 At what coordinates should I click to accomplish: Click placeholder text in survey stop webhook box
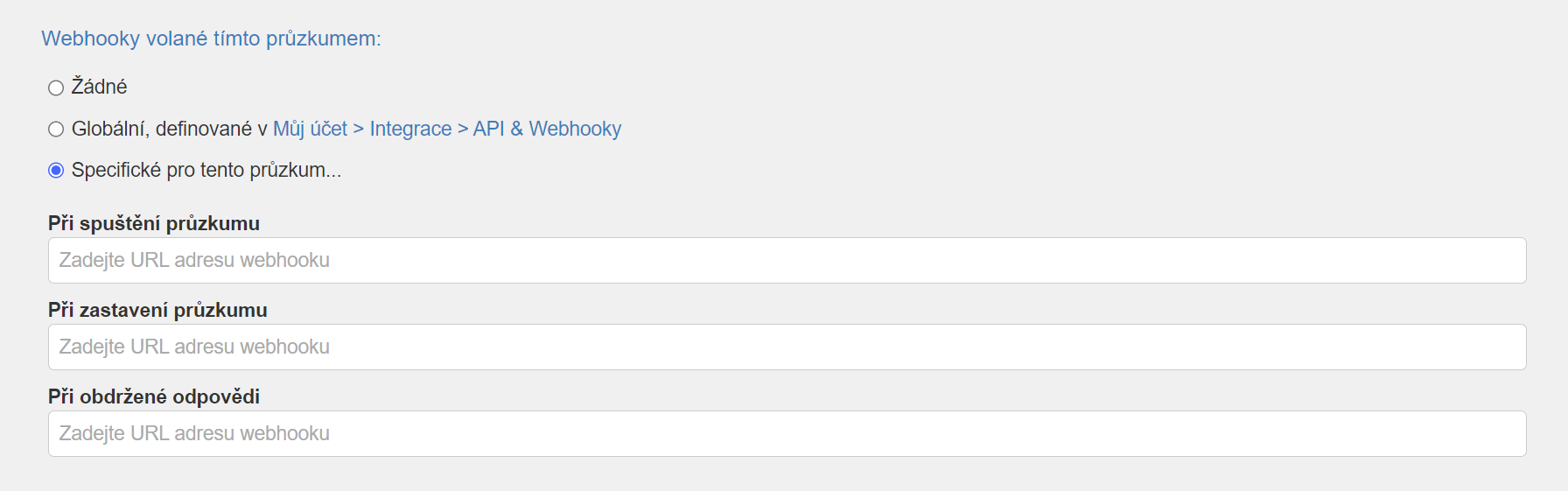(x=194, y=347)
